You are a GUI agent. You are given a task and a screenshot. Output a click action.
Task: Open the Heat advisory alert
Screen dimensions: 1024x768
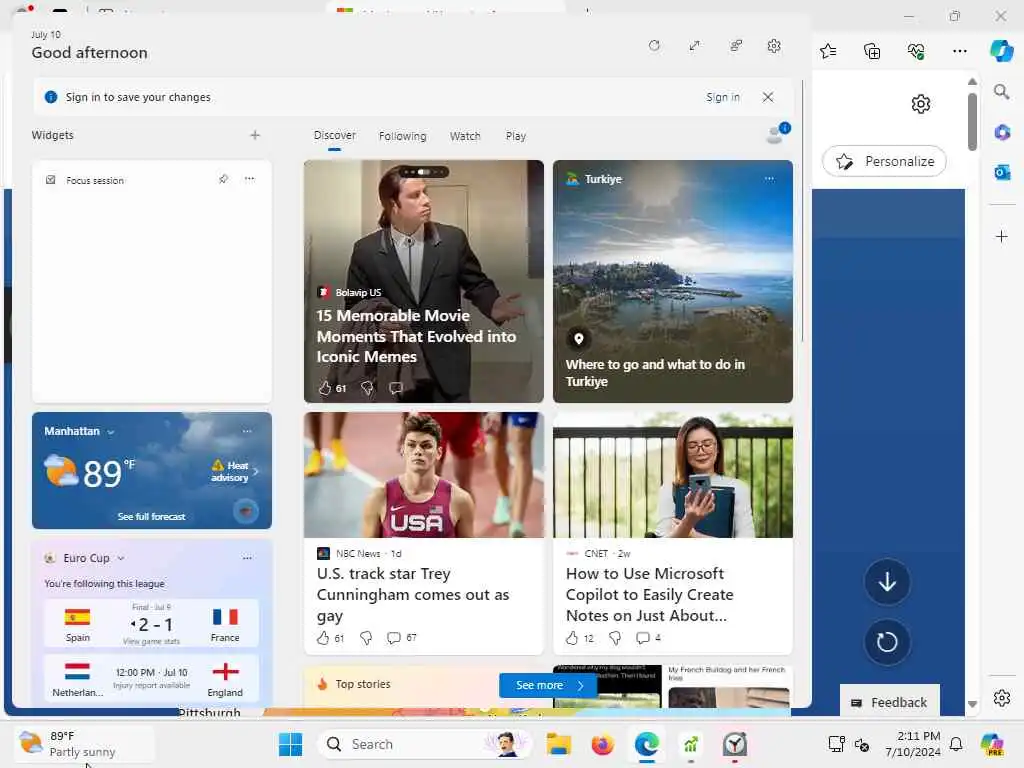[x=234, y=472]
